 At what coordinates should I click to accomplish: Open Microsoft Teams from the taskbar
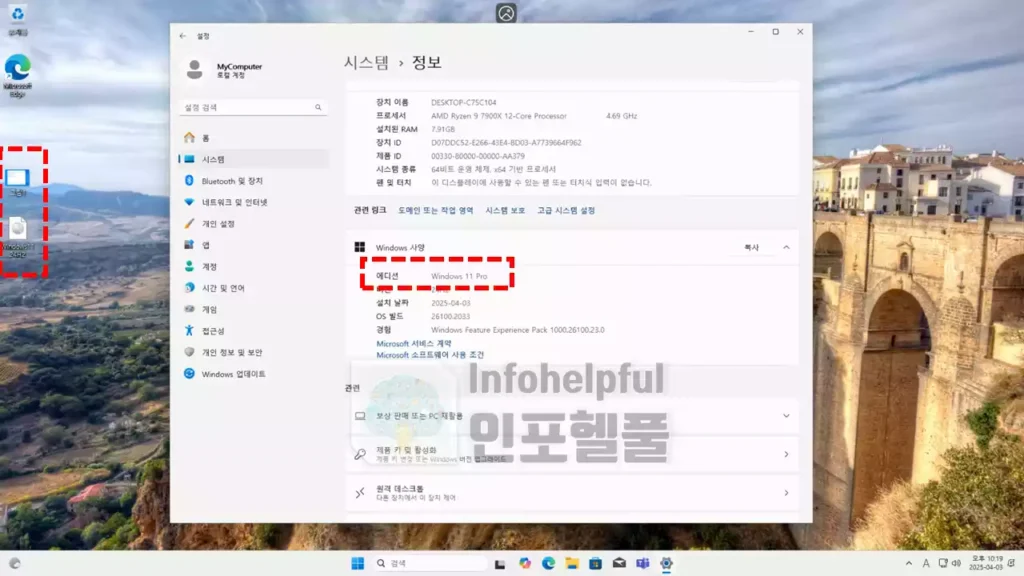[643, 564]
